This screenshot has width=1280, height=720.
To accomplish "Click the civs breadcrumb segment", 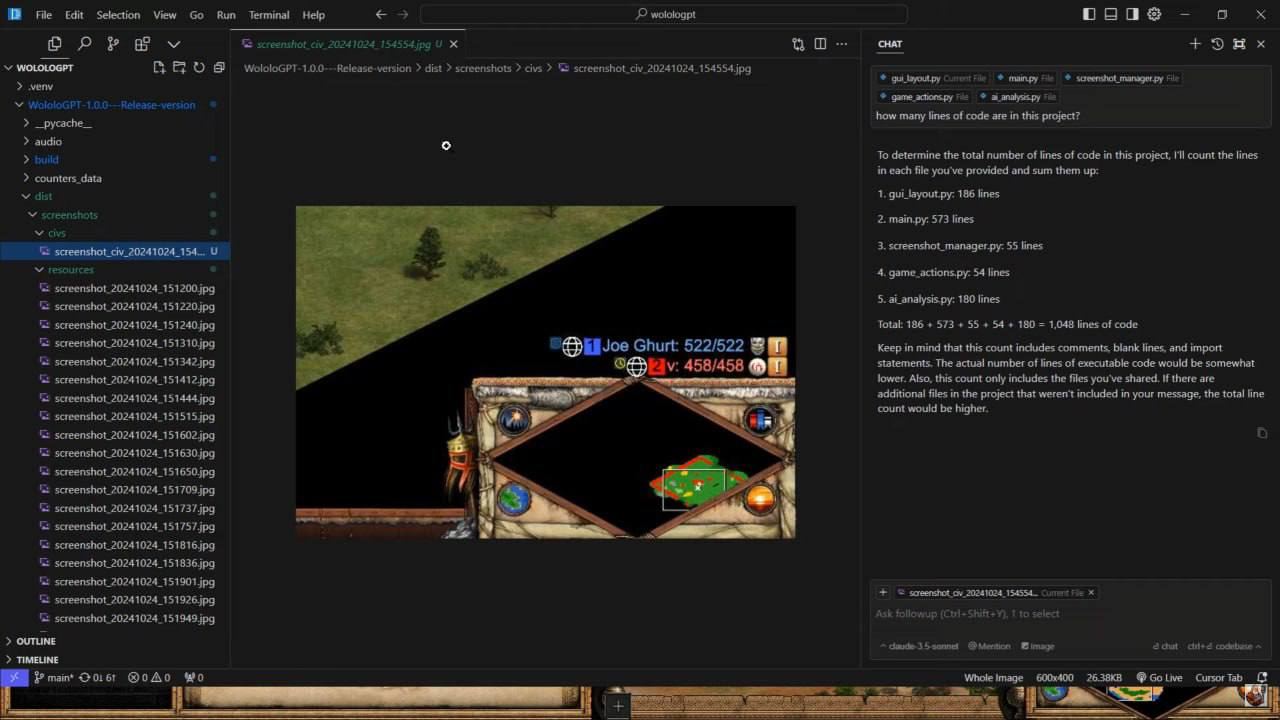I will click(x=533, y=68).
